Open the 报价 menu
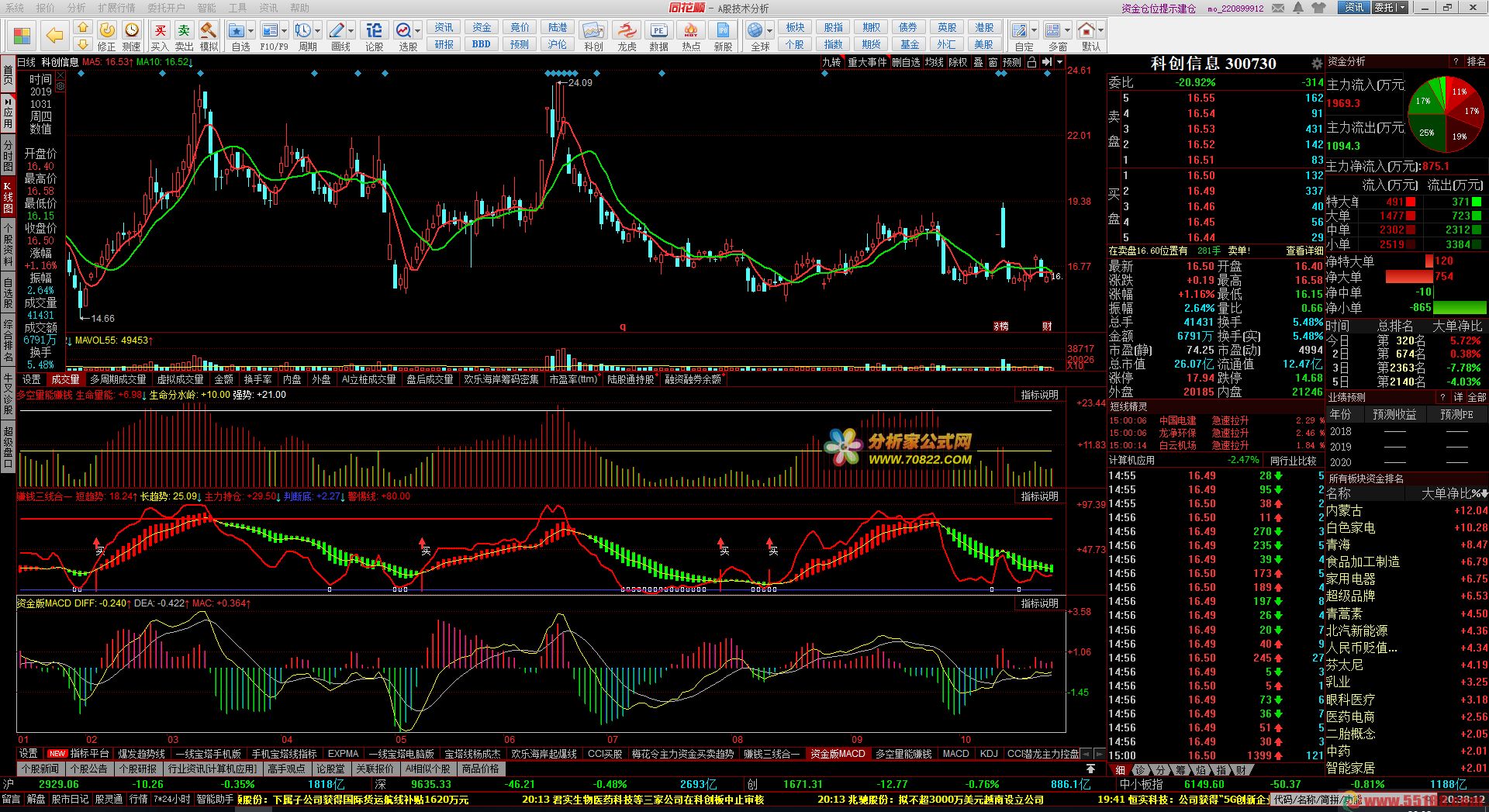The width and height of the screenshot is (1489, 812). [46, 8]
